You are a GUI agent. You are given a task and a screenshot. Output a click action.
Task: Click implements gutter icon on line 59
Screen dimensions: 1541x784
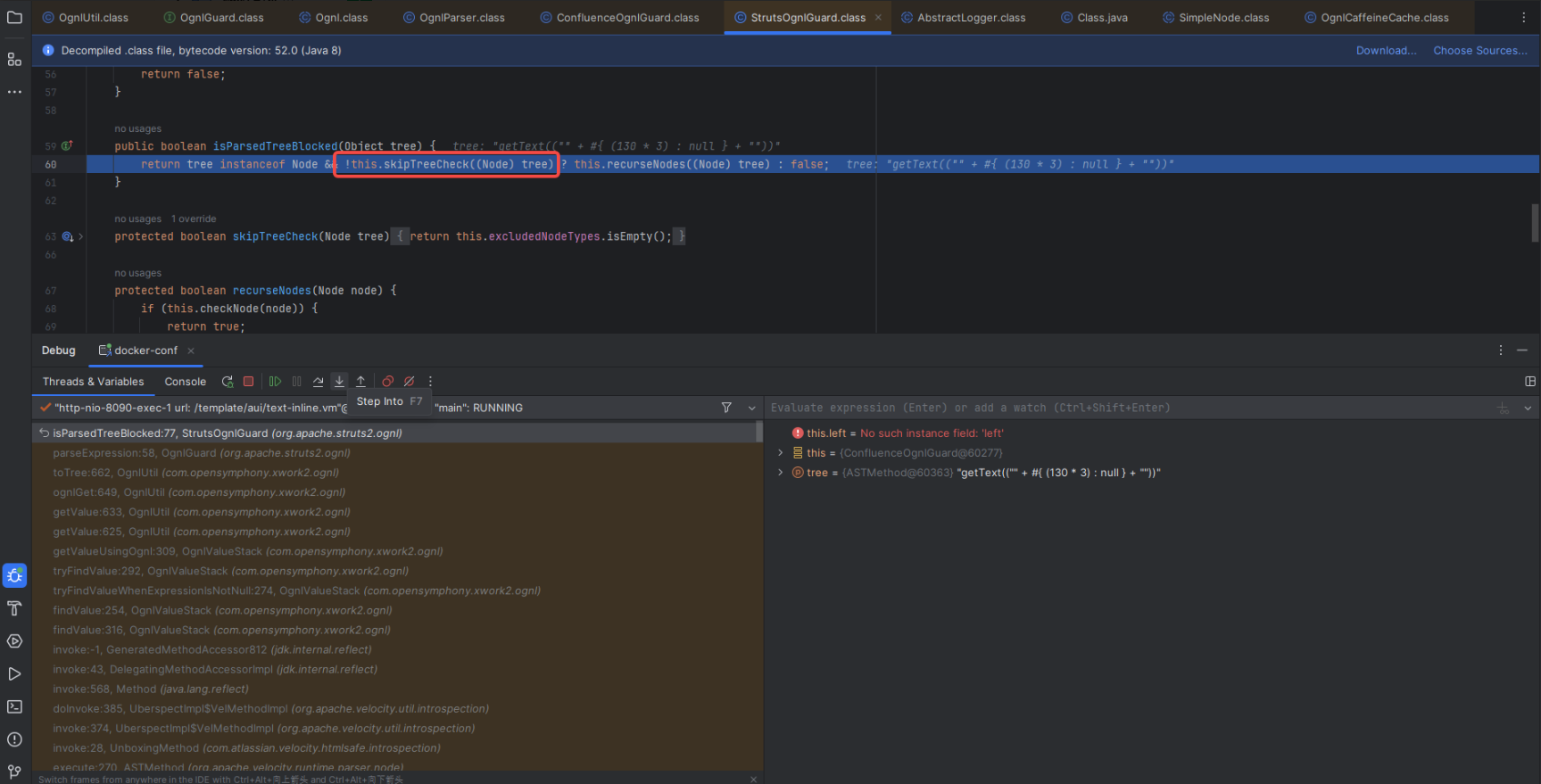tap(67, 145)
